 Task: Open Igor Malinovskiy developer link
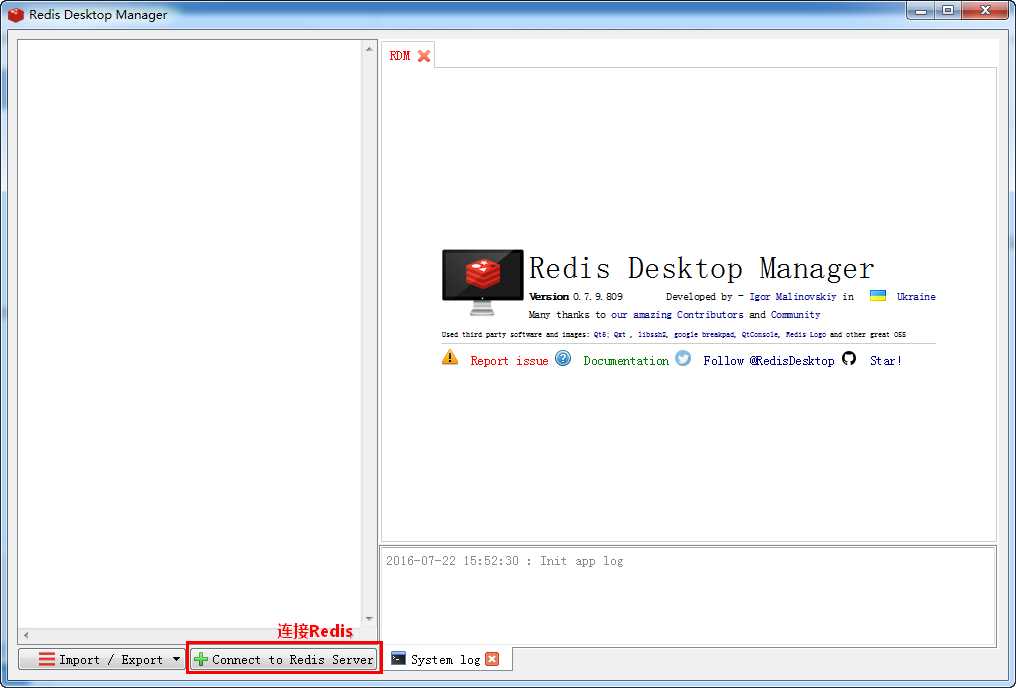(x=792, y=297)
